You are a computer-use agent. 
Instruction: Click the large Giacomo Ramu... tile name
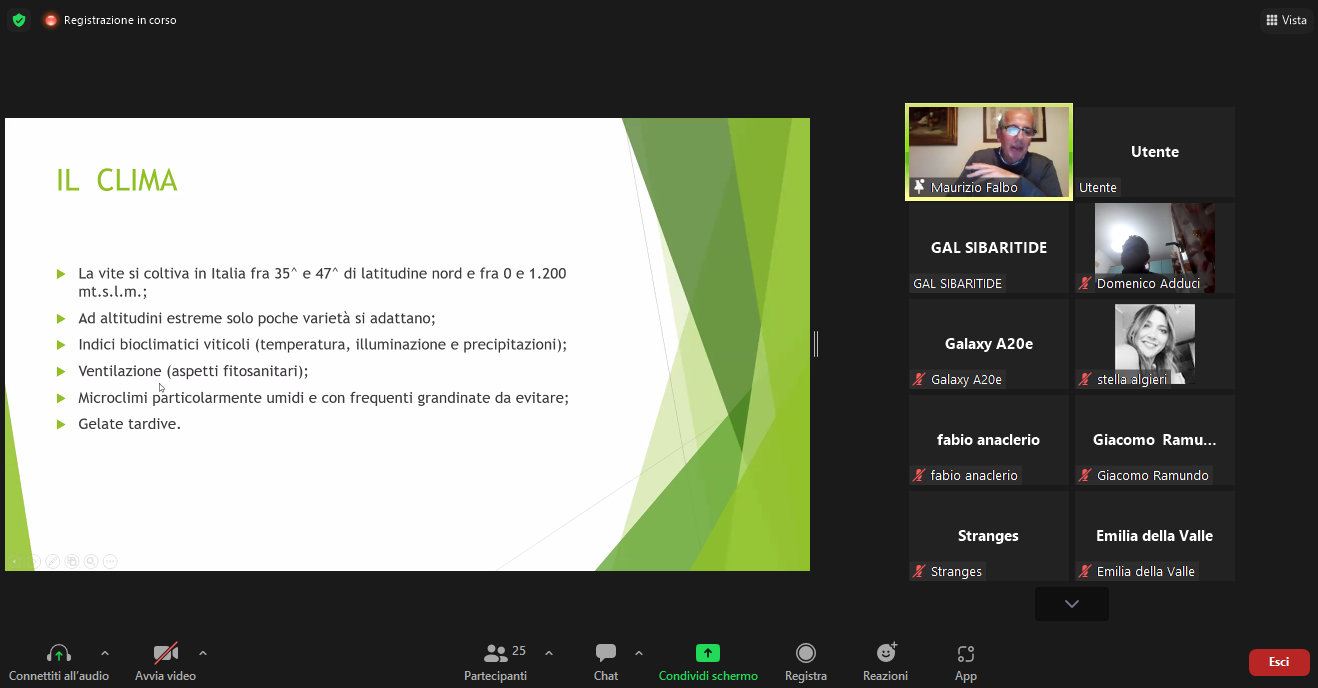(1155, 440)
